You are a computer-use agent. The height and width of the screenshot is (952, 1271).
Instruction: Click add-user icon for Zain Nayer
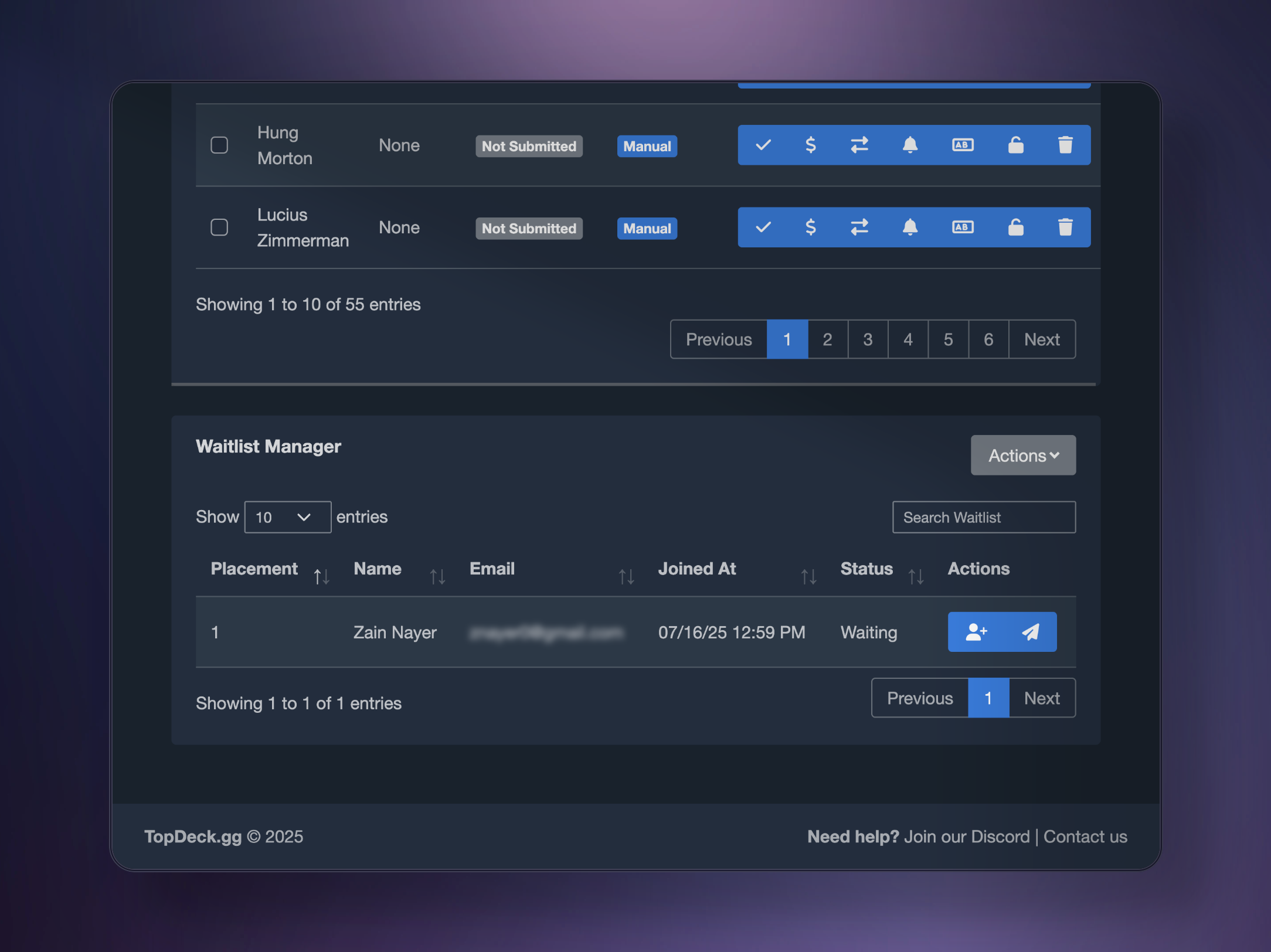976,632
